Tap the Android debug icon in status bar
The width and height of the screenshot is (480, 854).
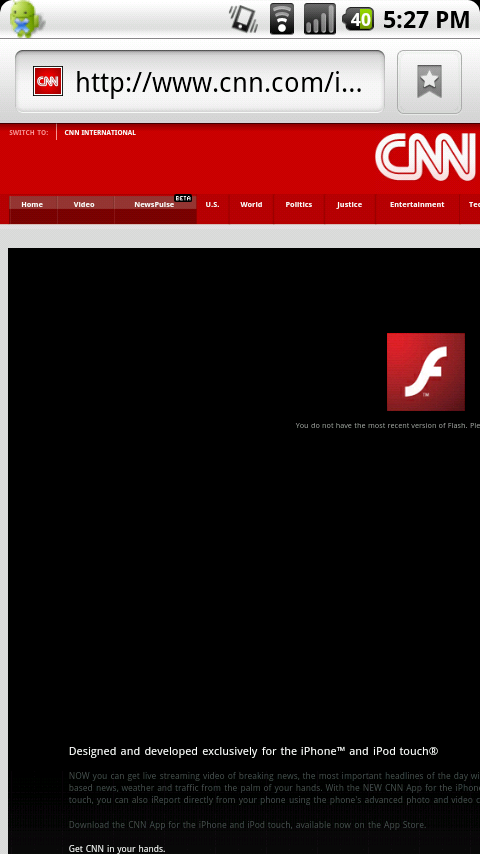(26, 19)
